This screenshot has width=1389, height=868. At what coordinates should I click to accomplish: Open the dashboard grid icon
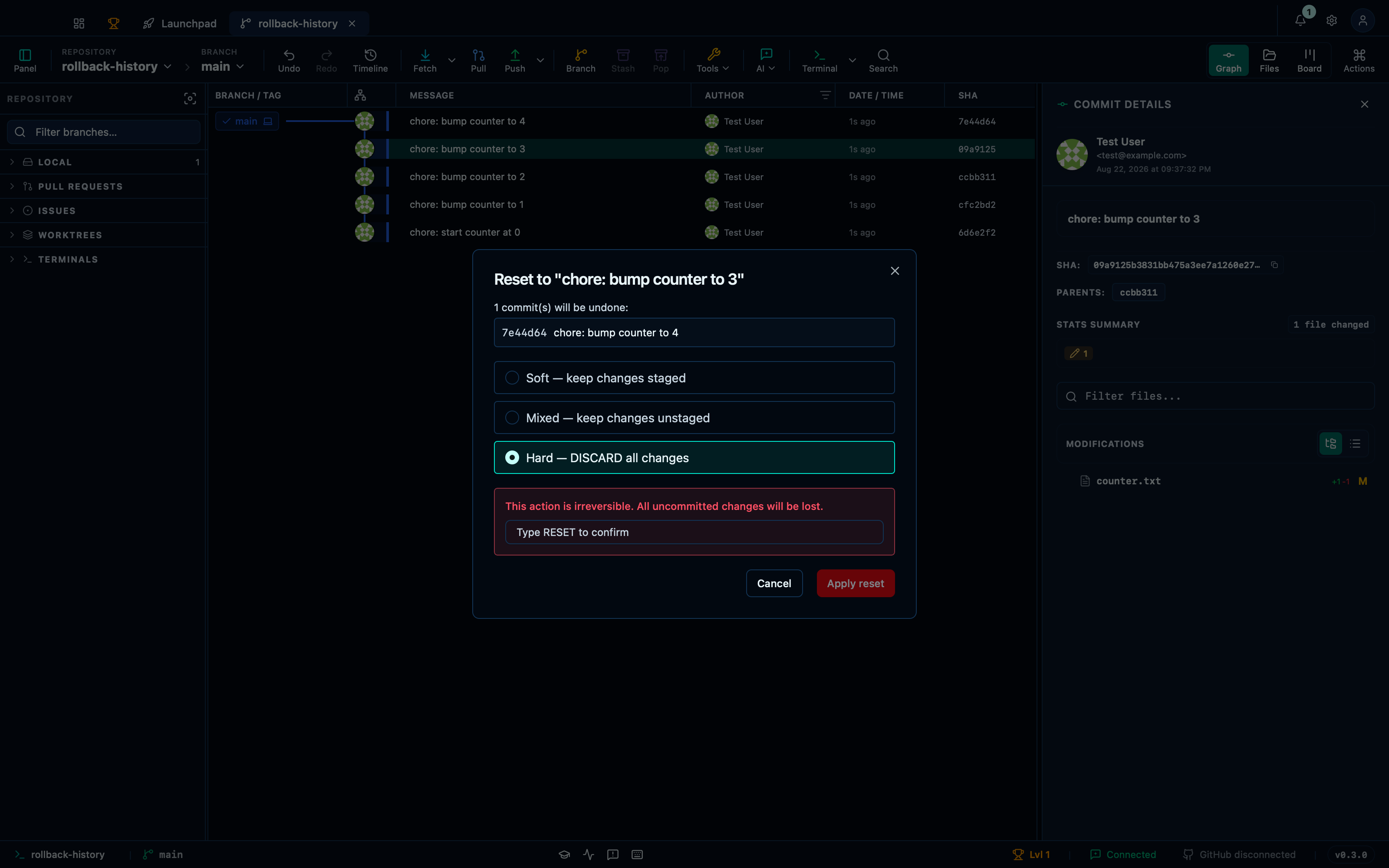79,23
